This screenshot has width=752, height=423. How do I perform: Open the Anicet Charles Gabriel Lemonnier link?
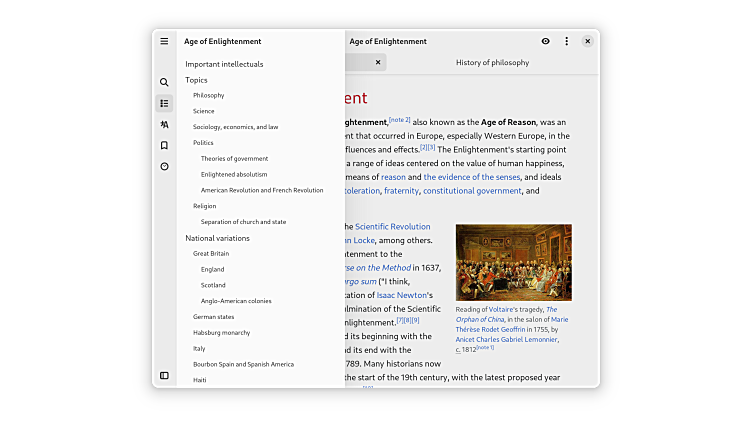(x=508, y=339)
